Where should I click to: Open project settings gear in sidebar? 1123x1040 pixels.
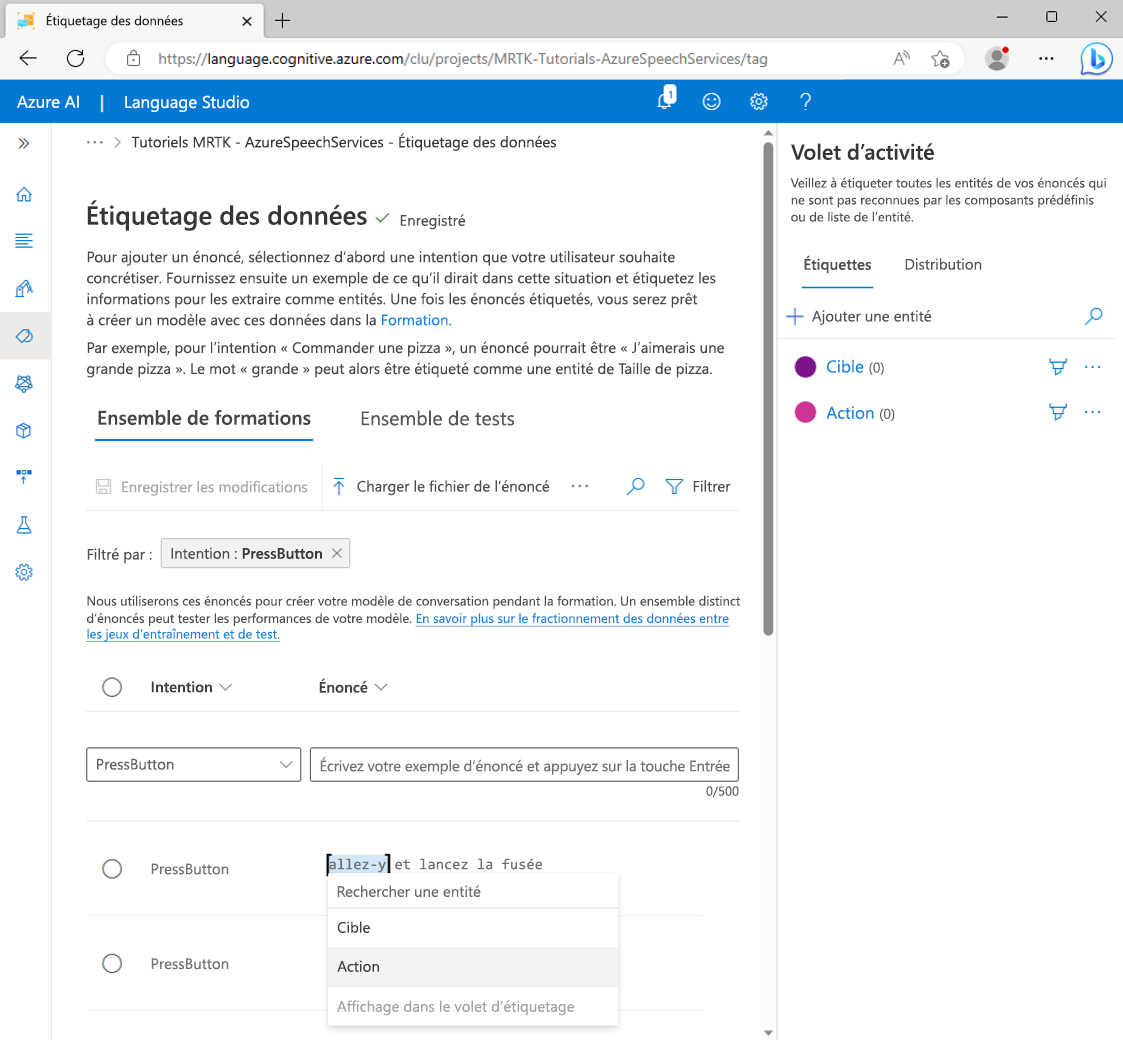tap(24, 572)
